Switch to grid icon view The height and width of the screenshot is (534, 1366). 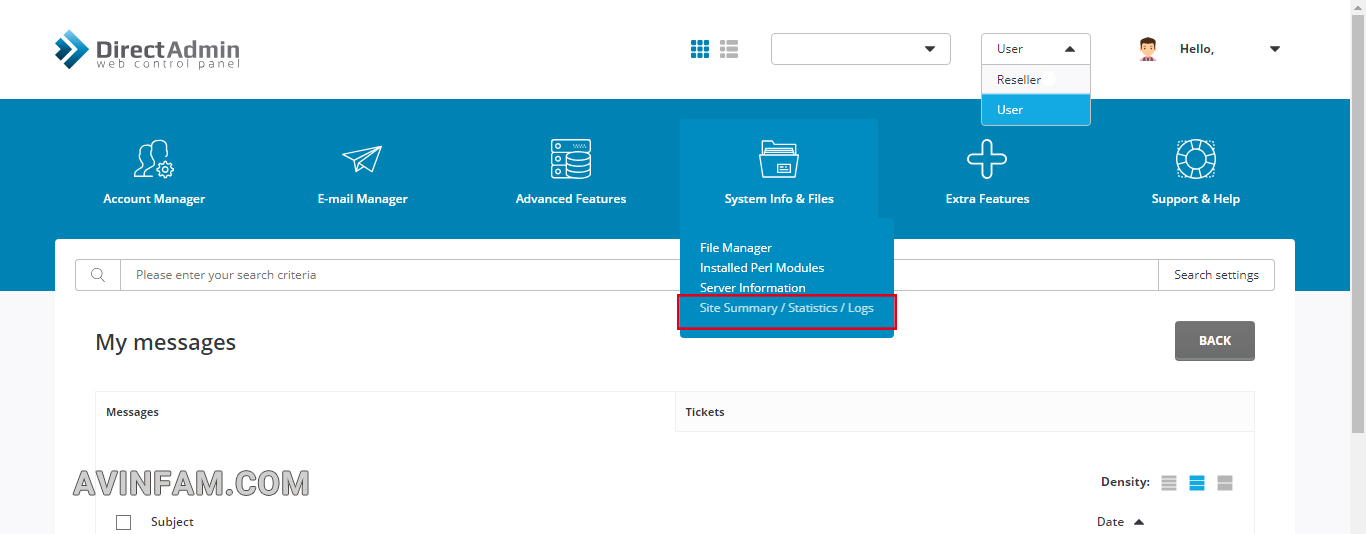click(x=700, y=49)
